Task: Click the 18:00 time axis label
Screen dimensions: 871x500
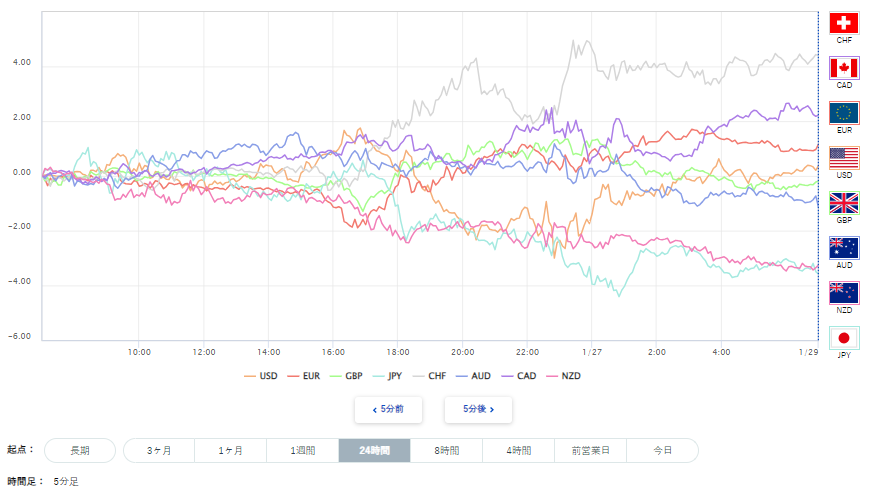Action: 398,352
